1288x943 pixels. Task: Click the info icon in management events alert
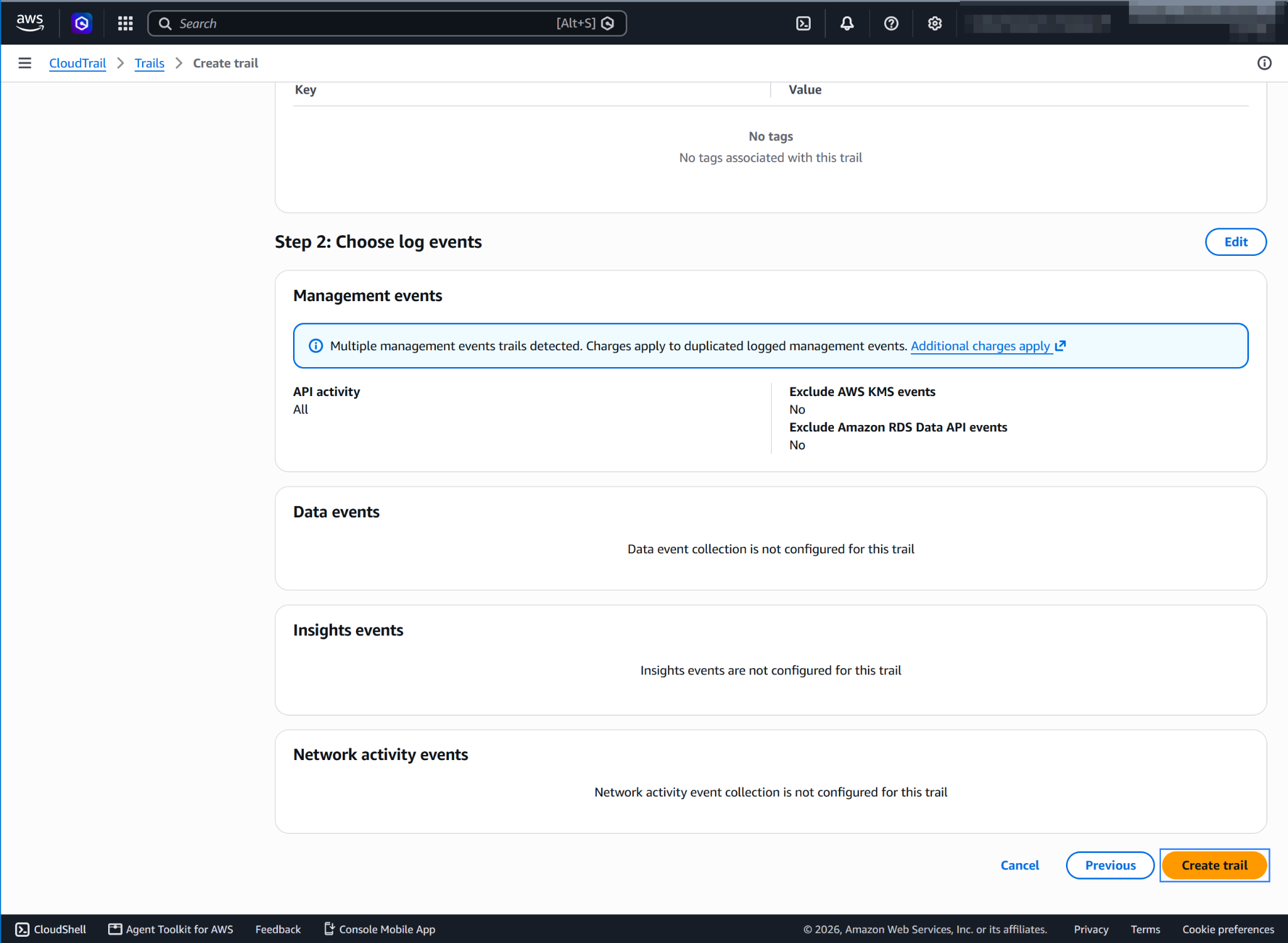[x=316, y=346]
